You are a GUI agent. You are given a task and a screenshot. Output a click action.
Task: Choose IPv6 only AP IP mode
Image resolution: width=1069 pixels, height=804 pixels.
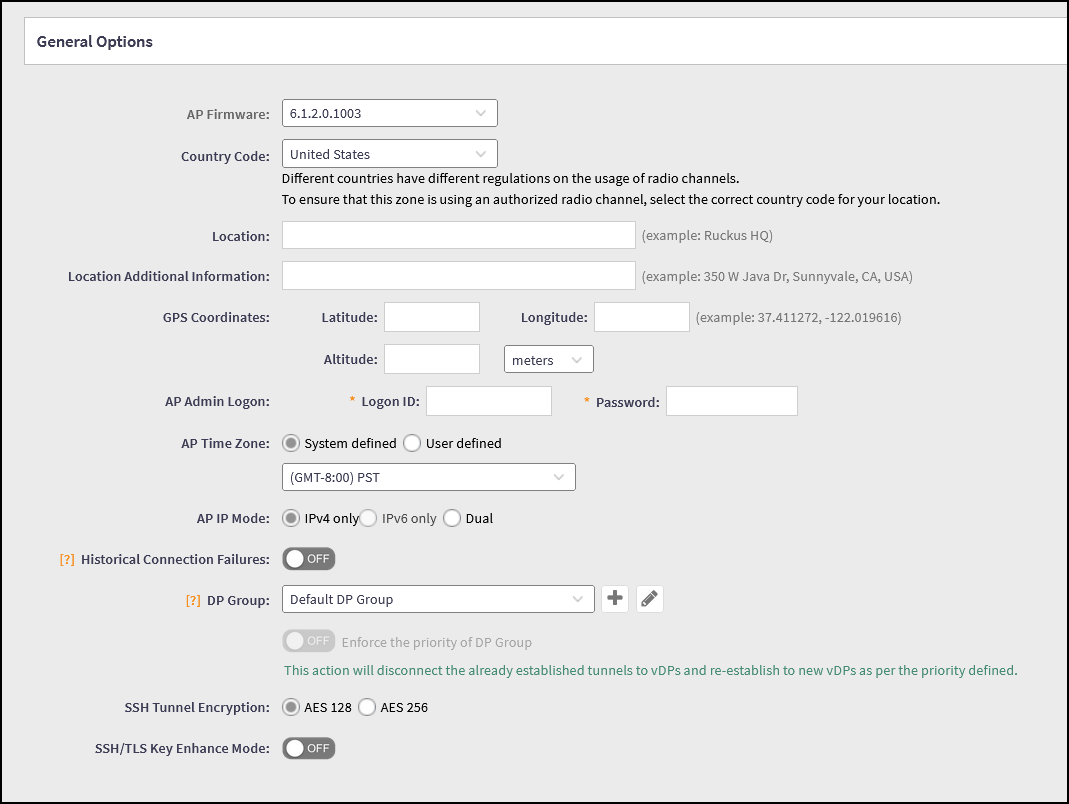pos(368,518)
